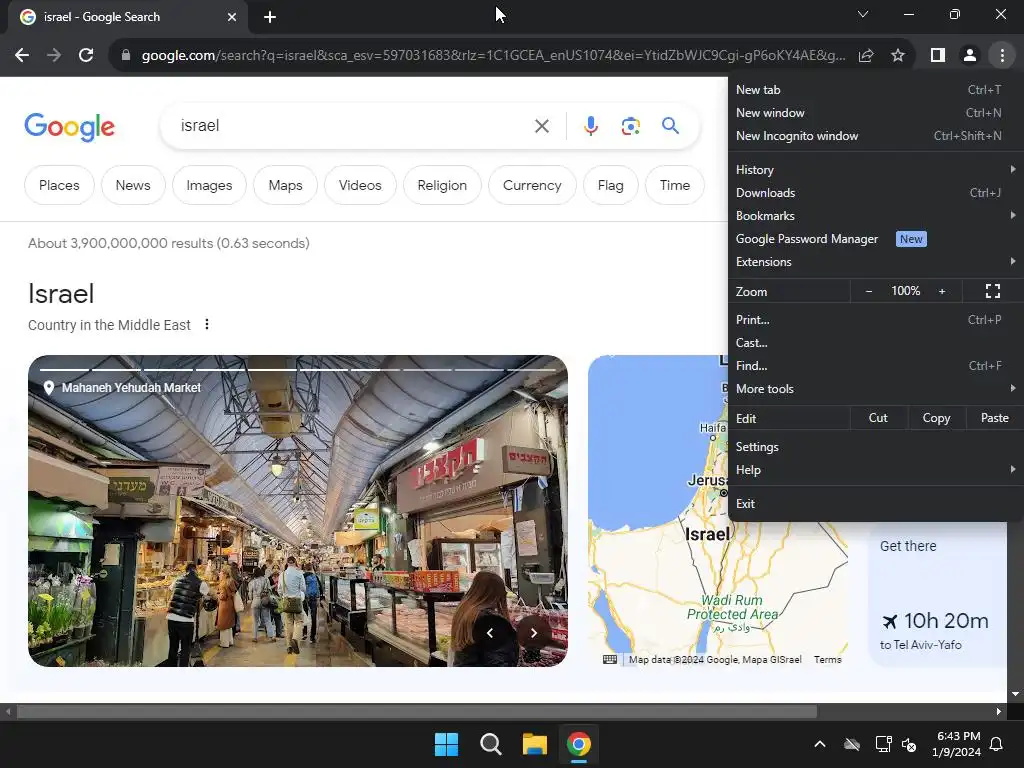This screenshot has width=1024, height=768.
Task: Click Paste in the Edit row
Action: pyautogui.click(x=994, y=418)
